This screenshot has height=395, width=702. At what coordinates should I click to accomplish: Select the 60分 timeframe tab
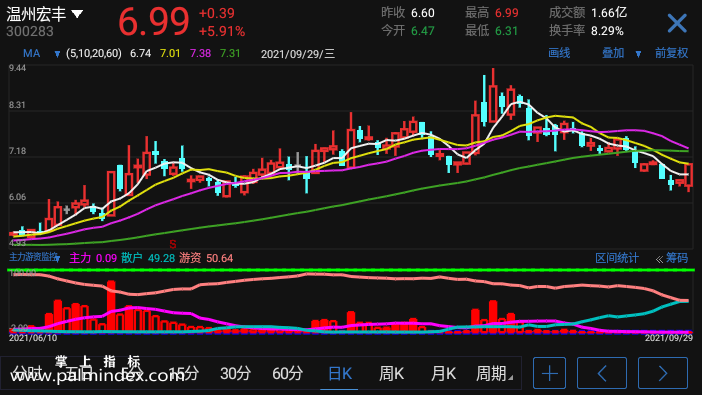pos(287,373)
